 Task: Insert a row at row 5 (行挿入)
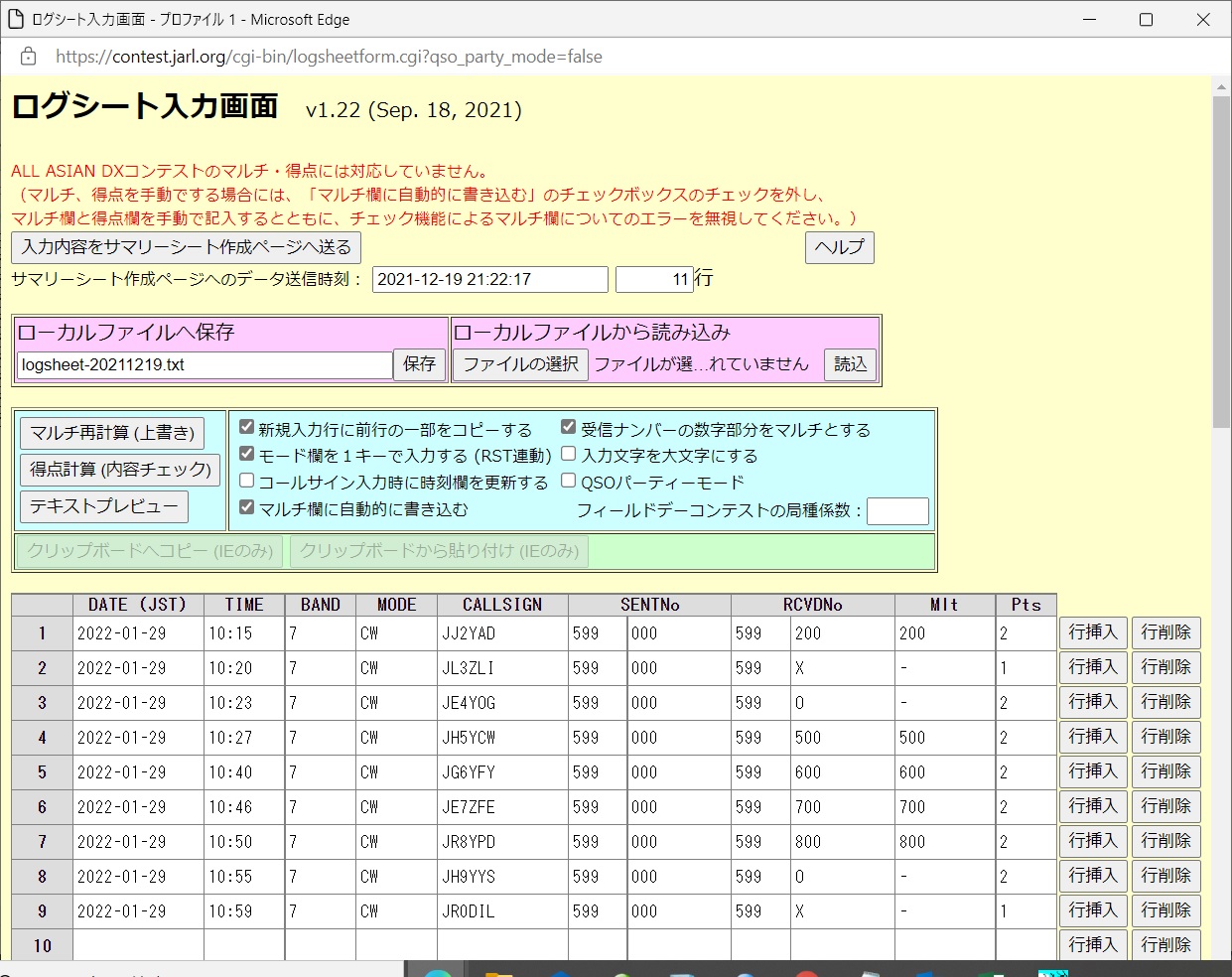pos(1093,771)
